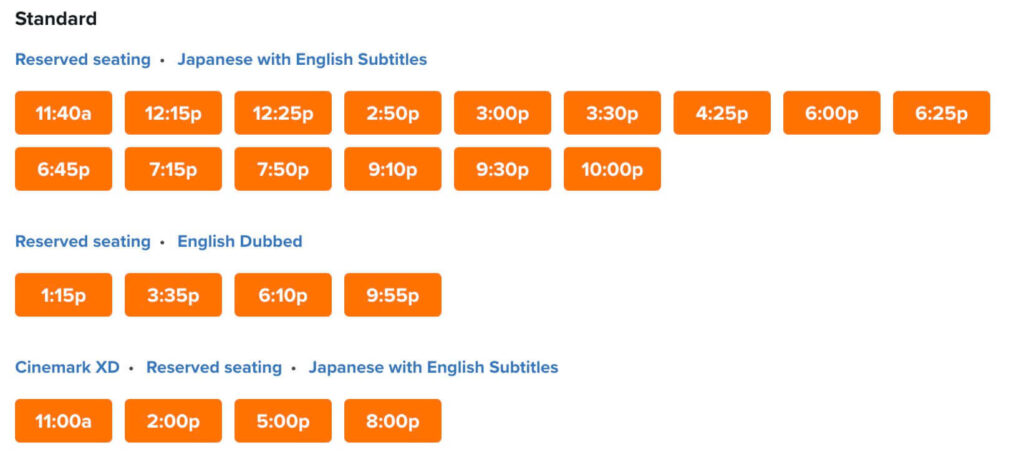Viewport: 1024px width, 465px height.
Task: Select the 6:45p evening showtime
Action: [x=63, y=169]
